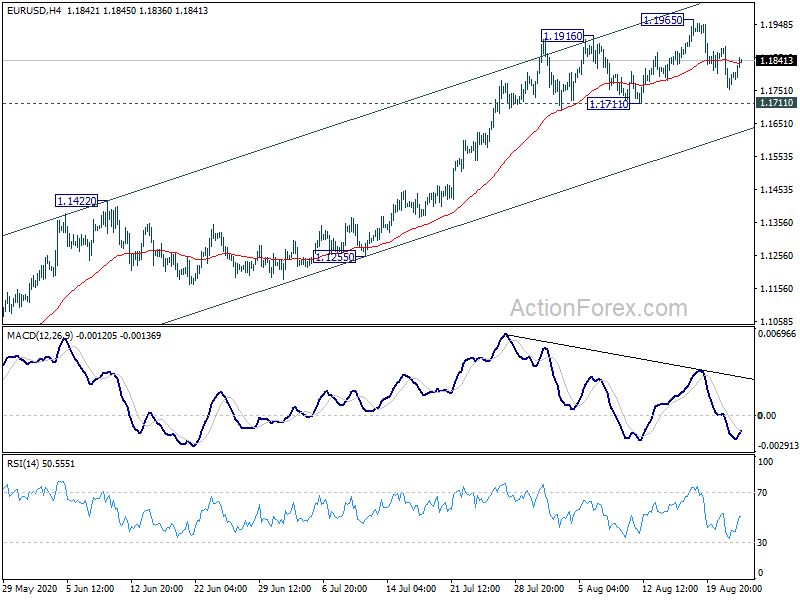Click the 1.11560 price axis value
This screenshot has width=800, height=600.
777,289
